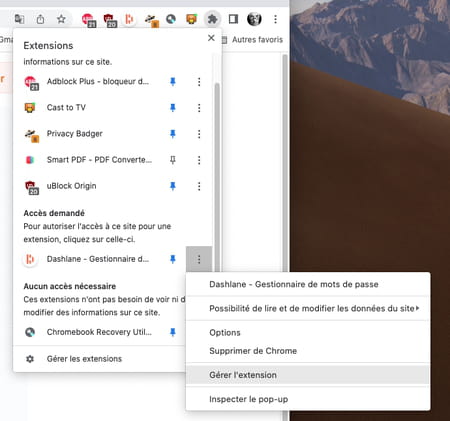Click the Adblock Plus extension row icon
Viewport: 450px width, 421px height.
31,82
